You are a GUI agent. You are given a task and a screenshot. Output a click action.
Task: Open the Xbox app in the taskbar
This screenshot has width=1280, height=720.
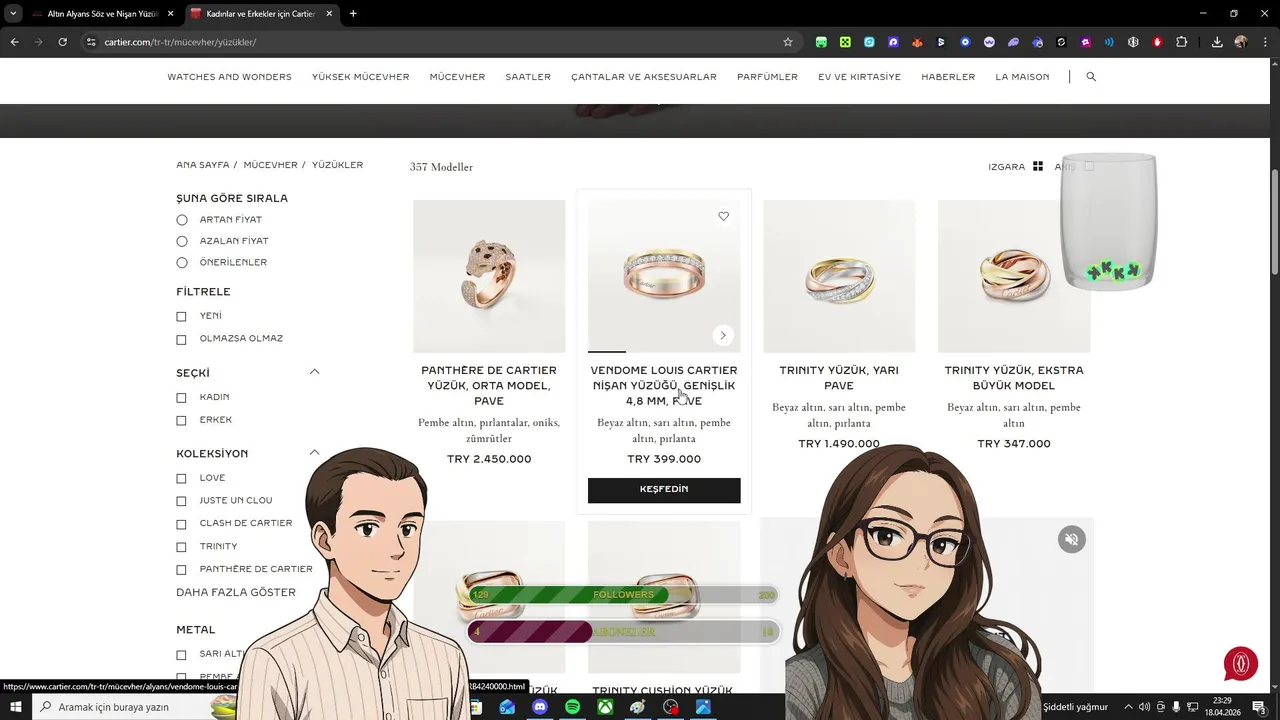605,707
